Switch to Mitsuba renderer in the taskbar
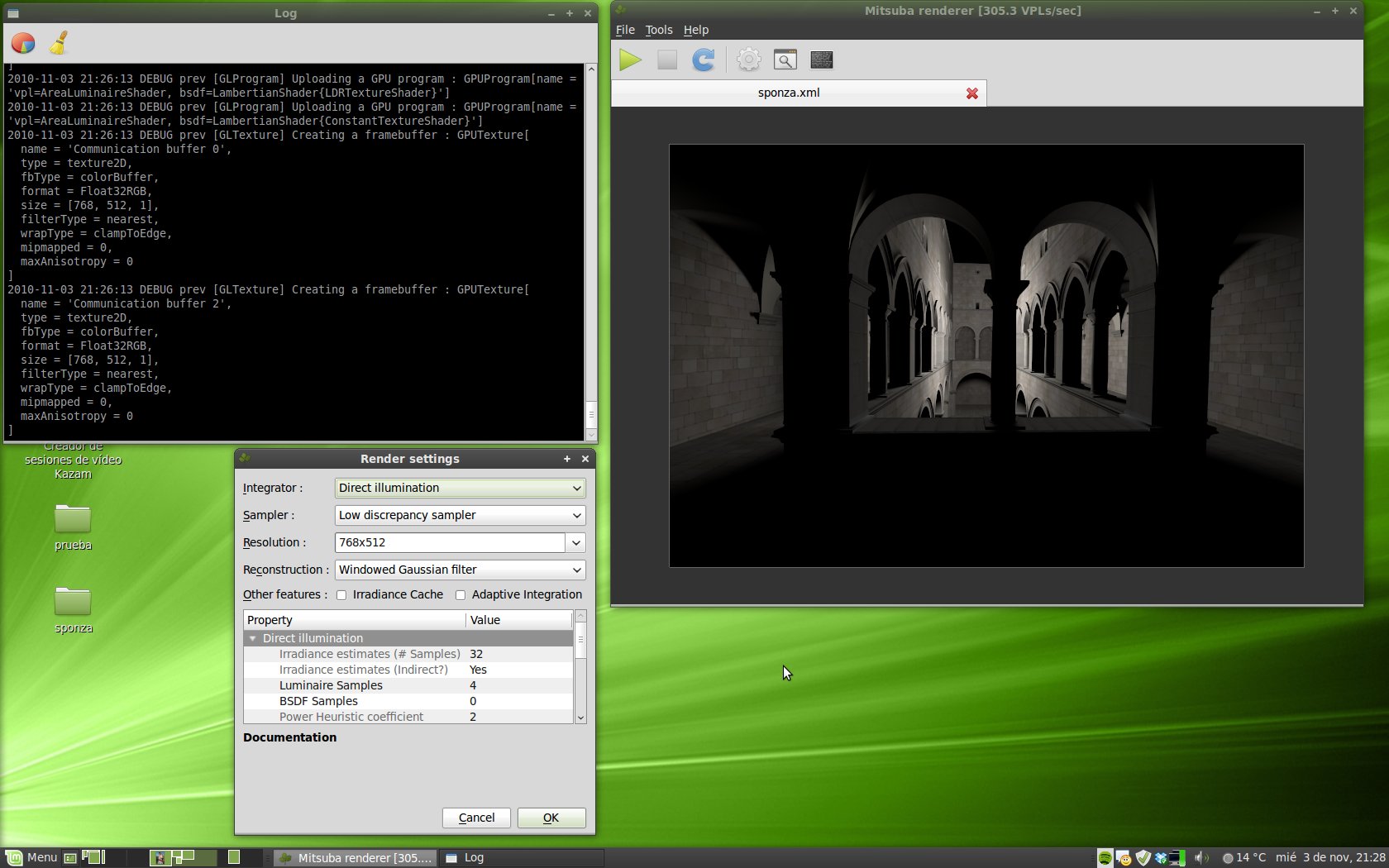The width and height of the screenshot is (1389, 868). click(356, 858)
